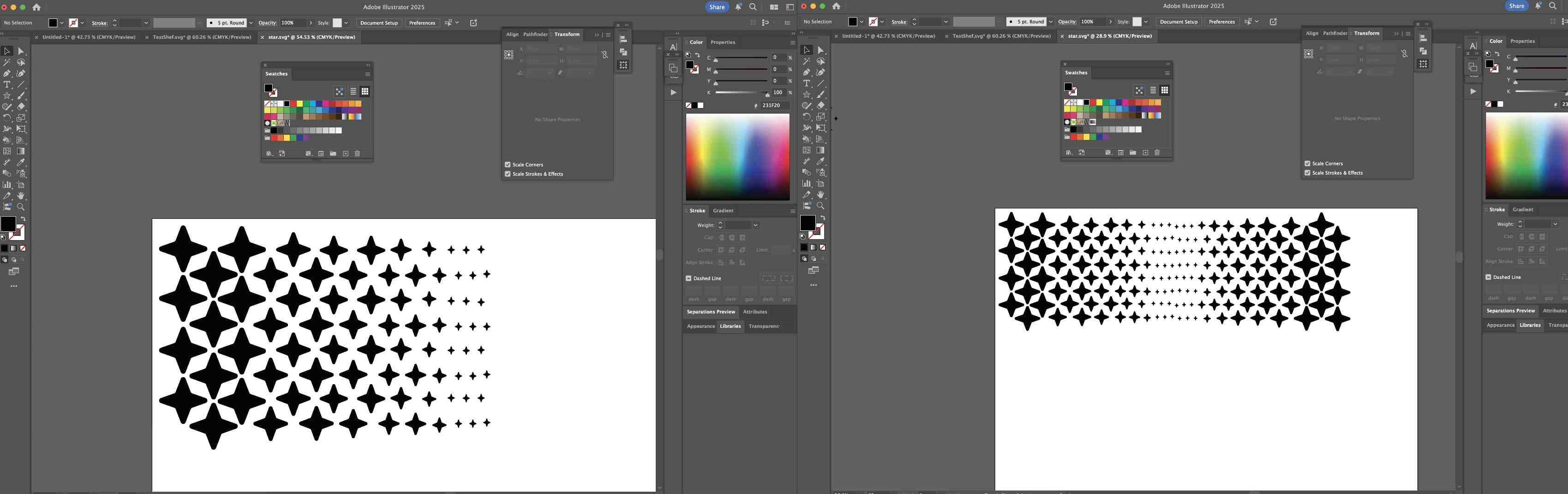Create new swatch in left Swatches panel
This screenshot has width=1568, height=494.
(x=345, y=153)
